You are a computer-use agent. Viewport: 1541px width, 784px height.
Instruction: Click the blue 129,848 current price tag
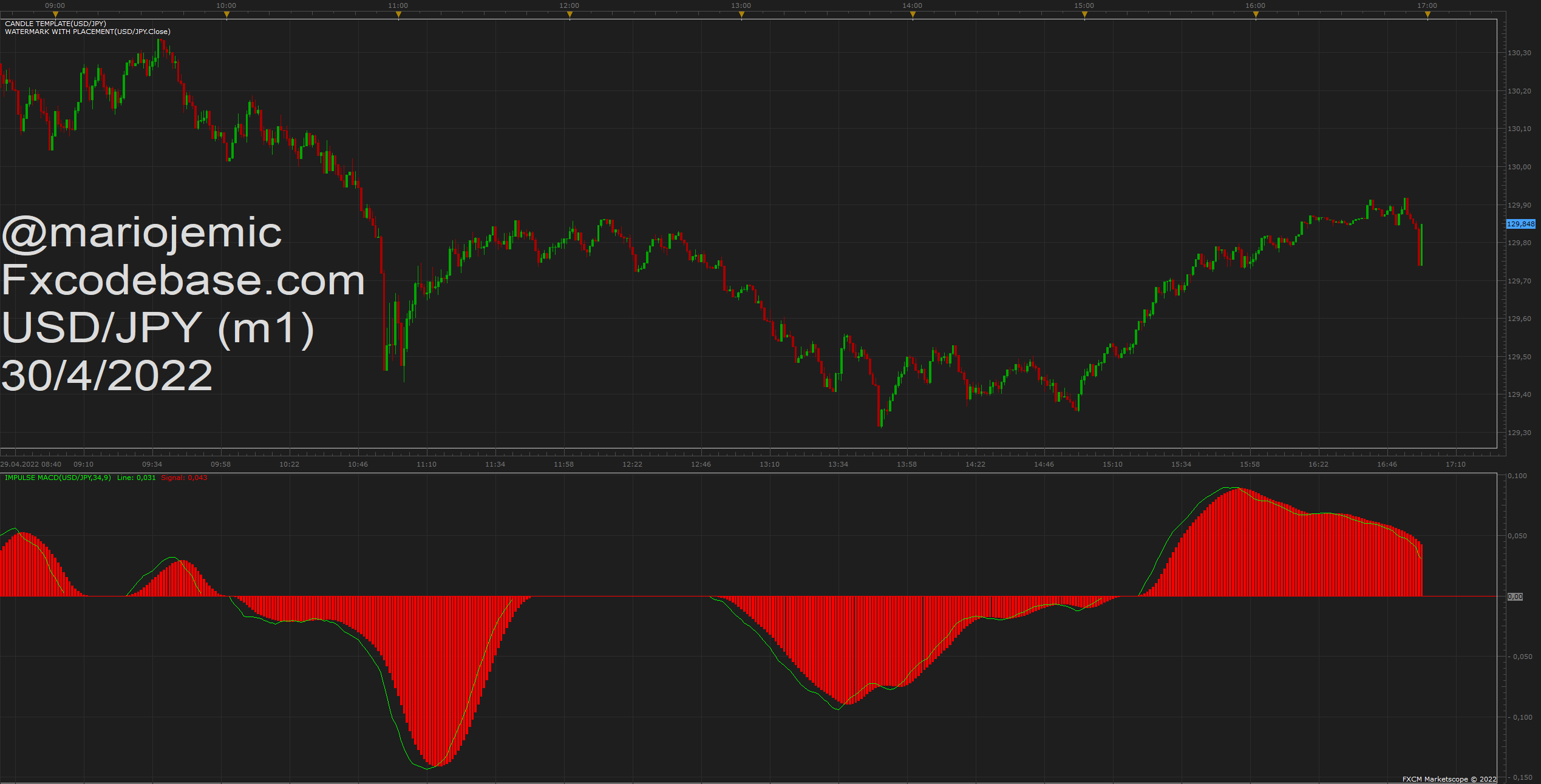1521,224
